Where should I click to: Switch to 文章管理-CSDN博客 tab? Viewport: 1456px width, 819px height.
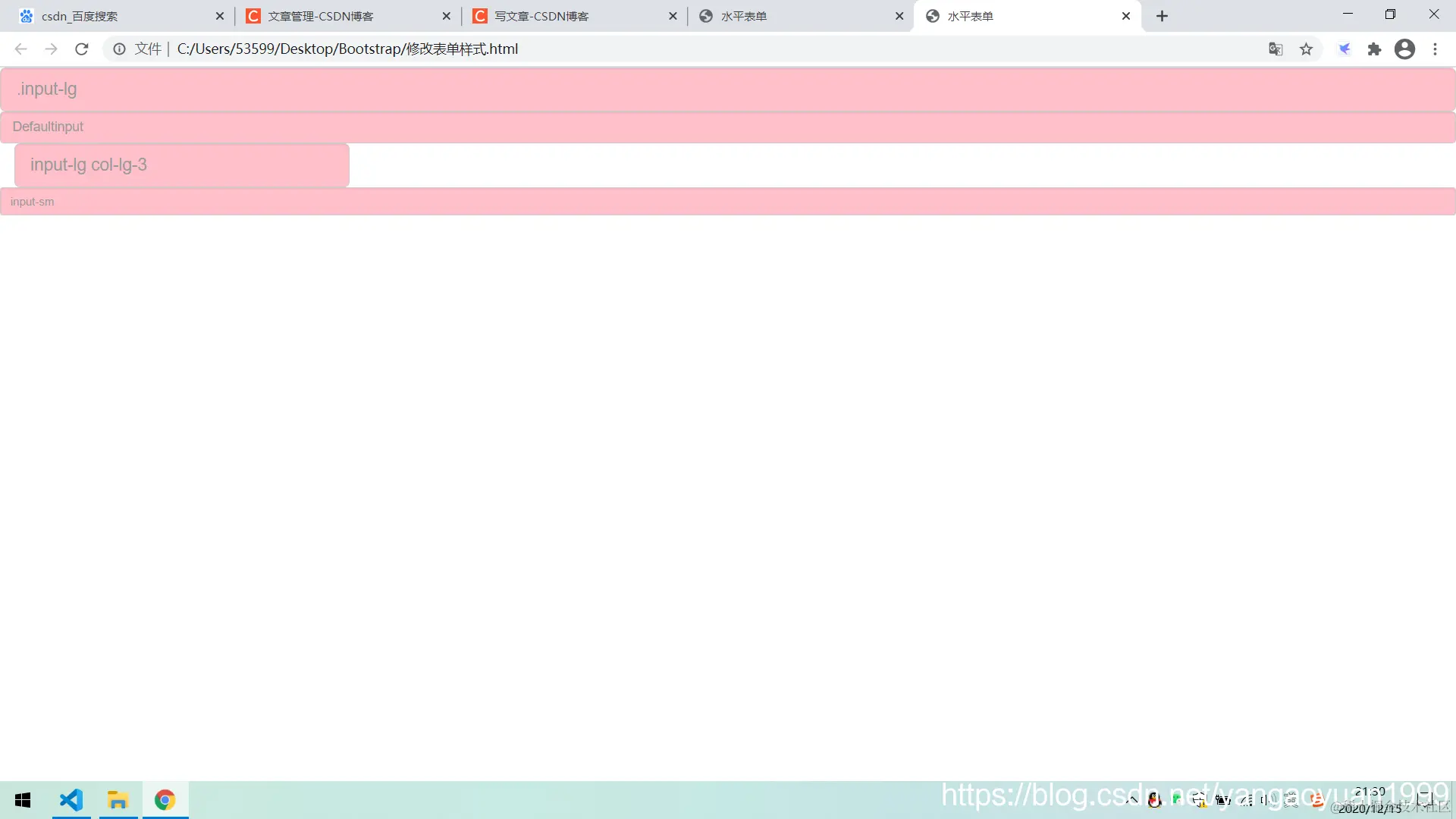point(341,16)
